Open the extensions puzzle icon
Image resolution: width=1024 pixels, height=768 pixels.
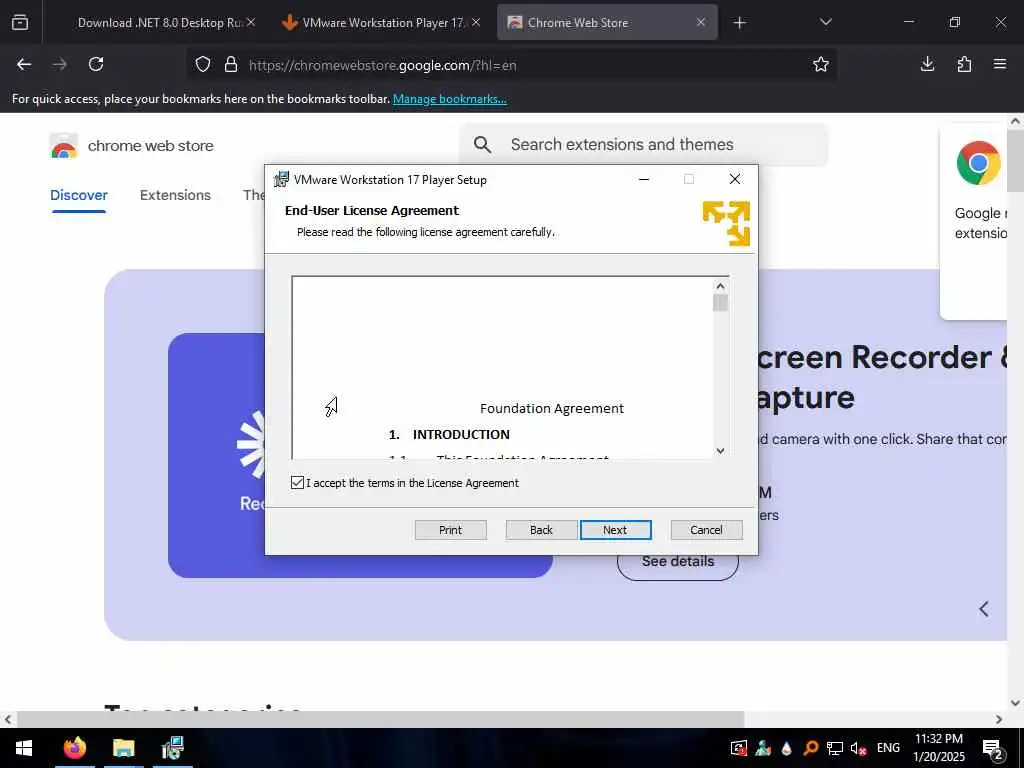[964, 64]
